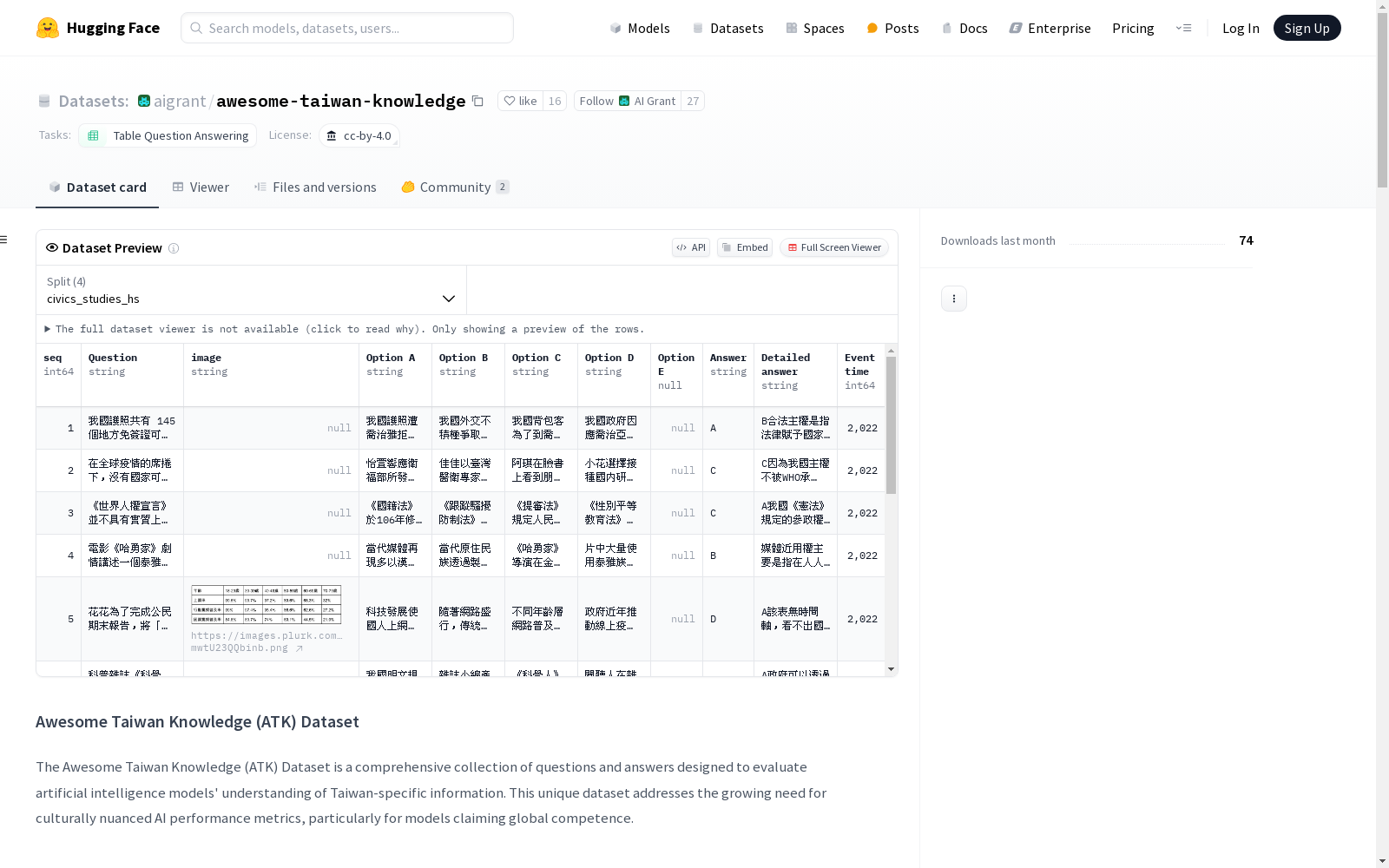Click the follower count 27
Image resolution: width=1389 pixels, height=868 pixels.
[693, 101]
